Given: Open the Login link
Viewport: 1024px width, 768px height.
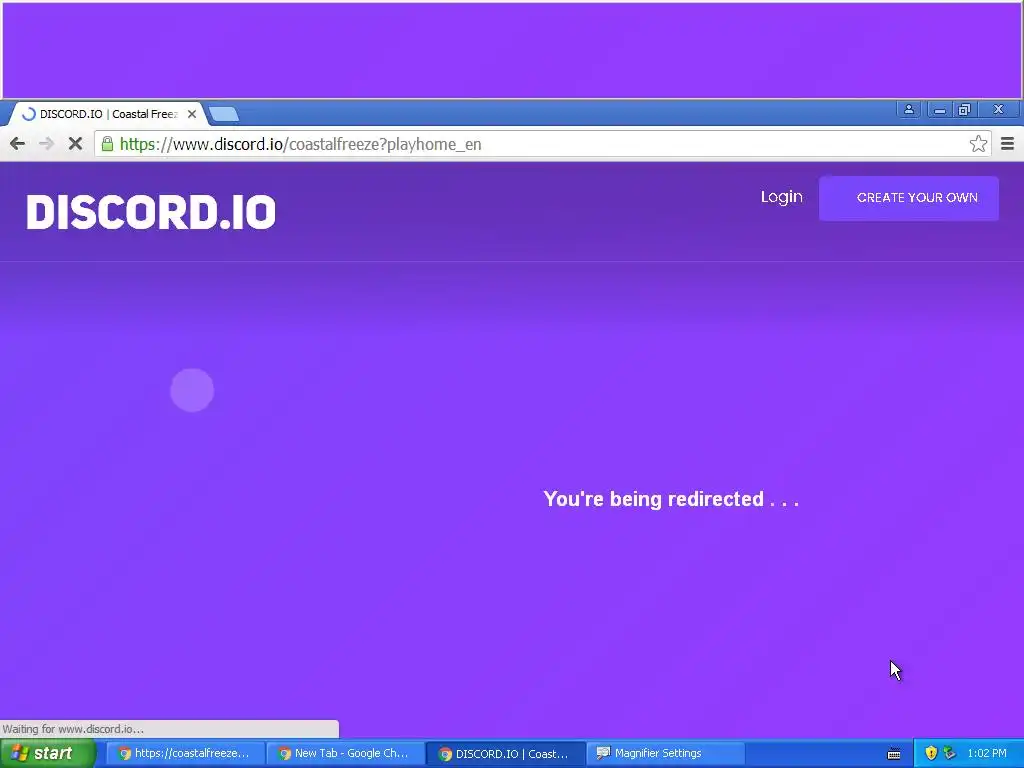Looking at the screenshot, I should [782, 197].
